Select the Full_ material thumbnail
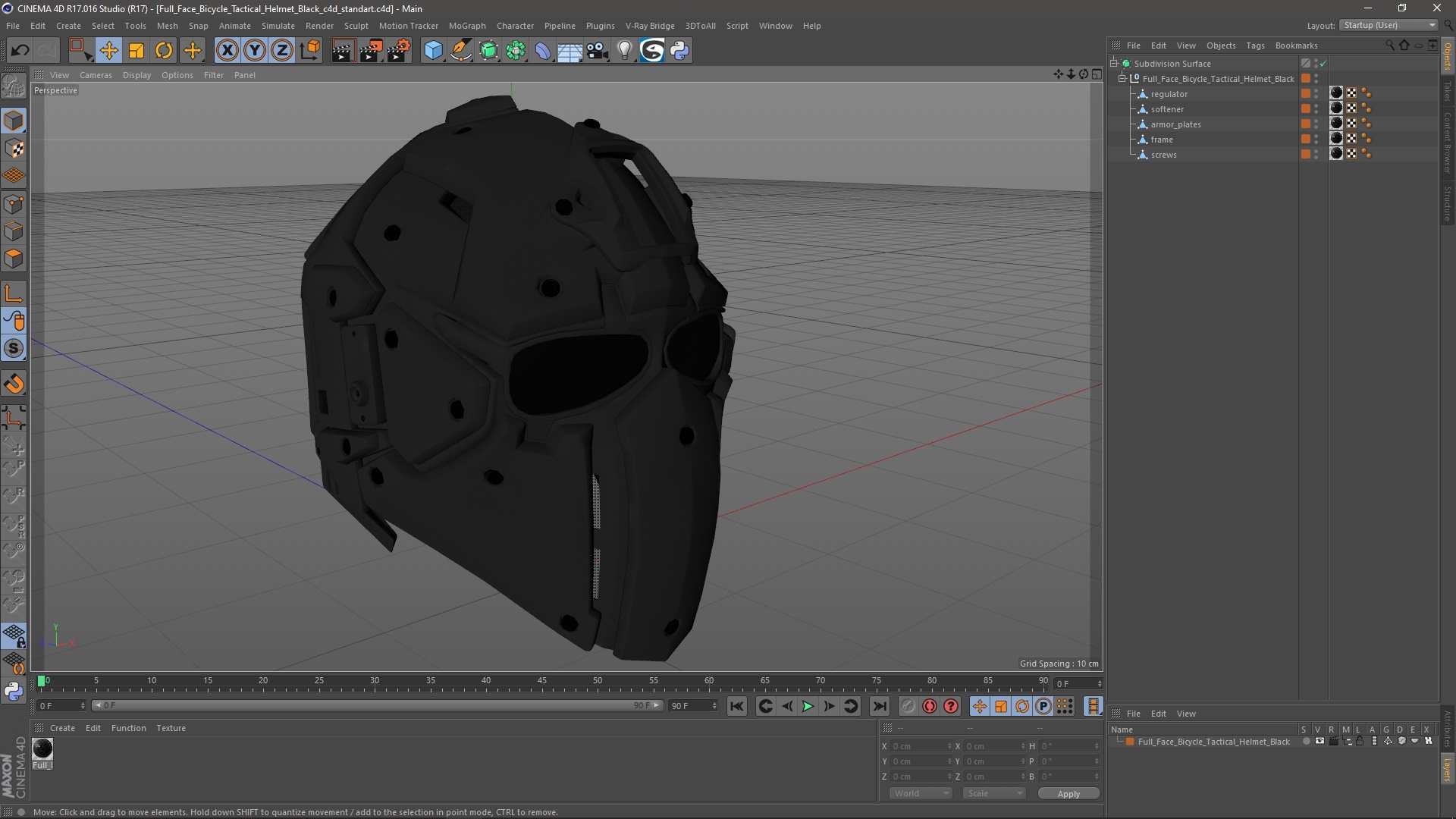 point(42,748)
